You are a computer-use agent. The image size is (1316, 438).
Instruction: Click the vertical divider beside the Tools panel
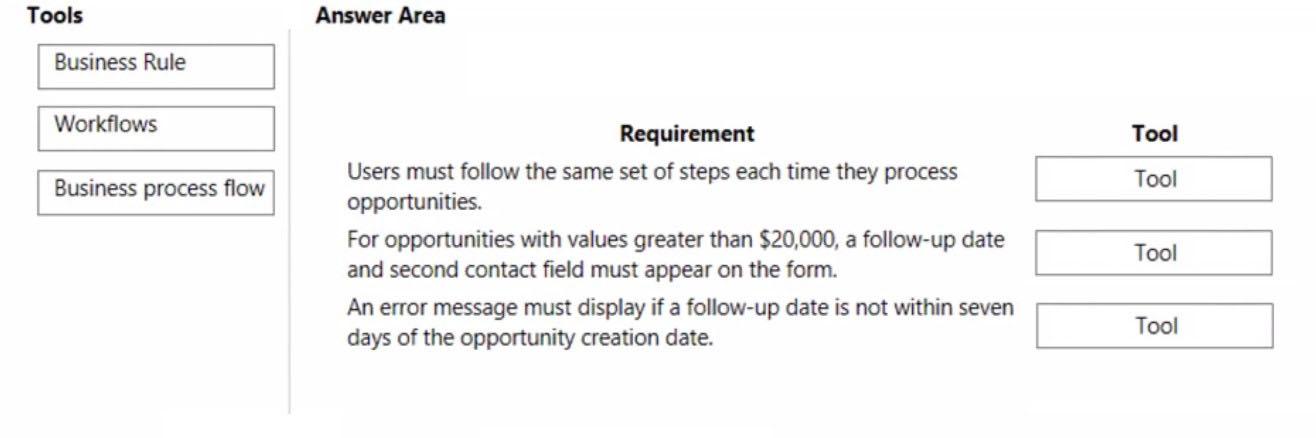click(290, 220)
